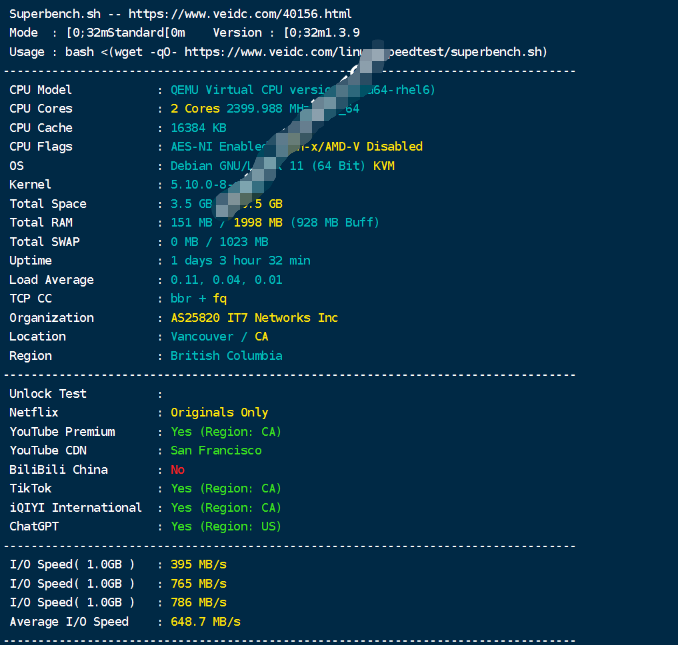Click the British Columbia region text
The width and height of the screenshot is (678, 645).
pos(226,356)
